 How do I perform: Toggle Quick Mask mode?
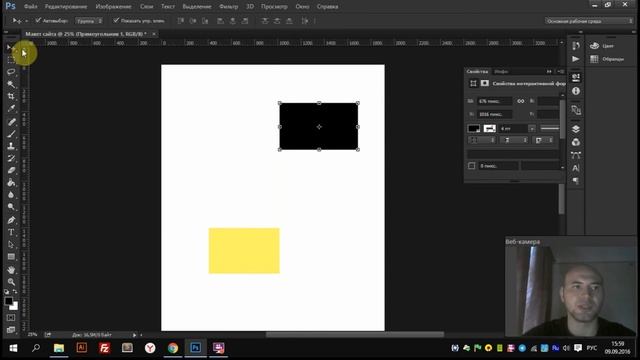11,318
